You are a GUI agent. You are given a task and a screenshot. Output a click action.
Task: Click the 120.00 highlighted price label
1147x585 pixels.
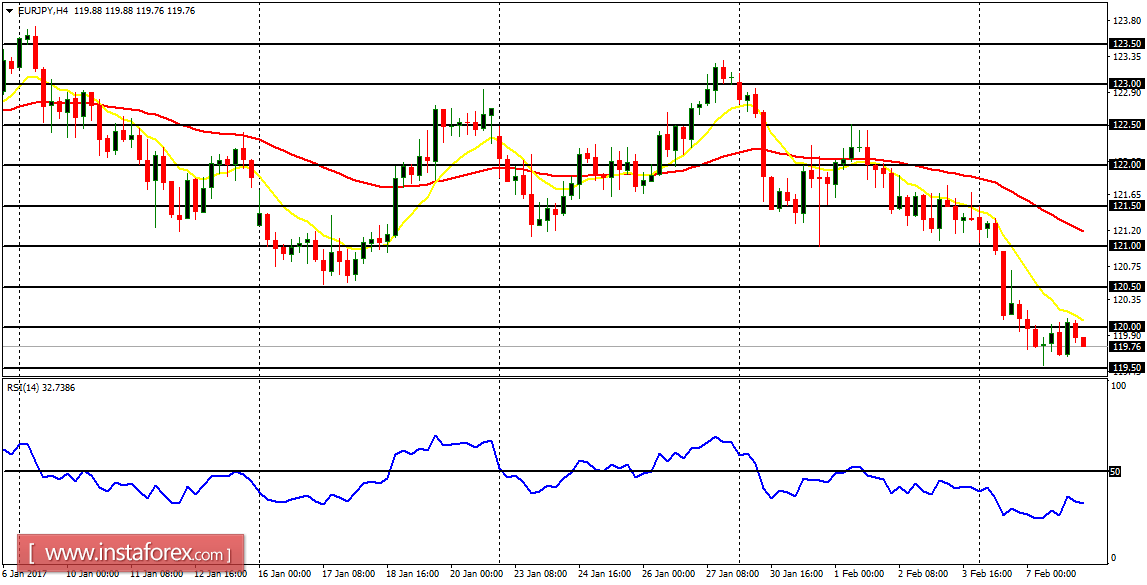(x=1125, y=325)
